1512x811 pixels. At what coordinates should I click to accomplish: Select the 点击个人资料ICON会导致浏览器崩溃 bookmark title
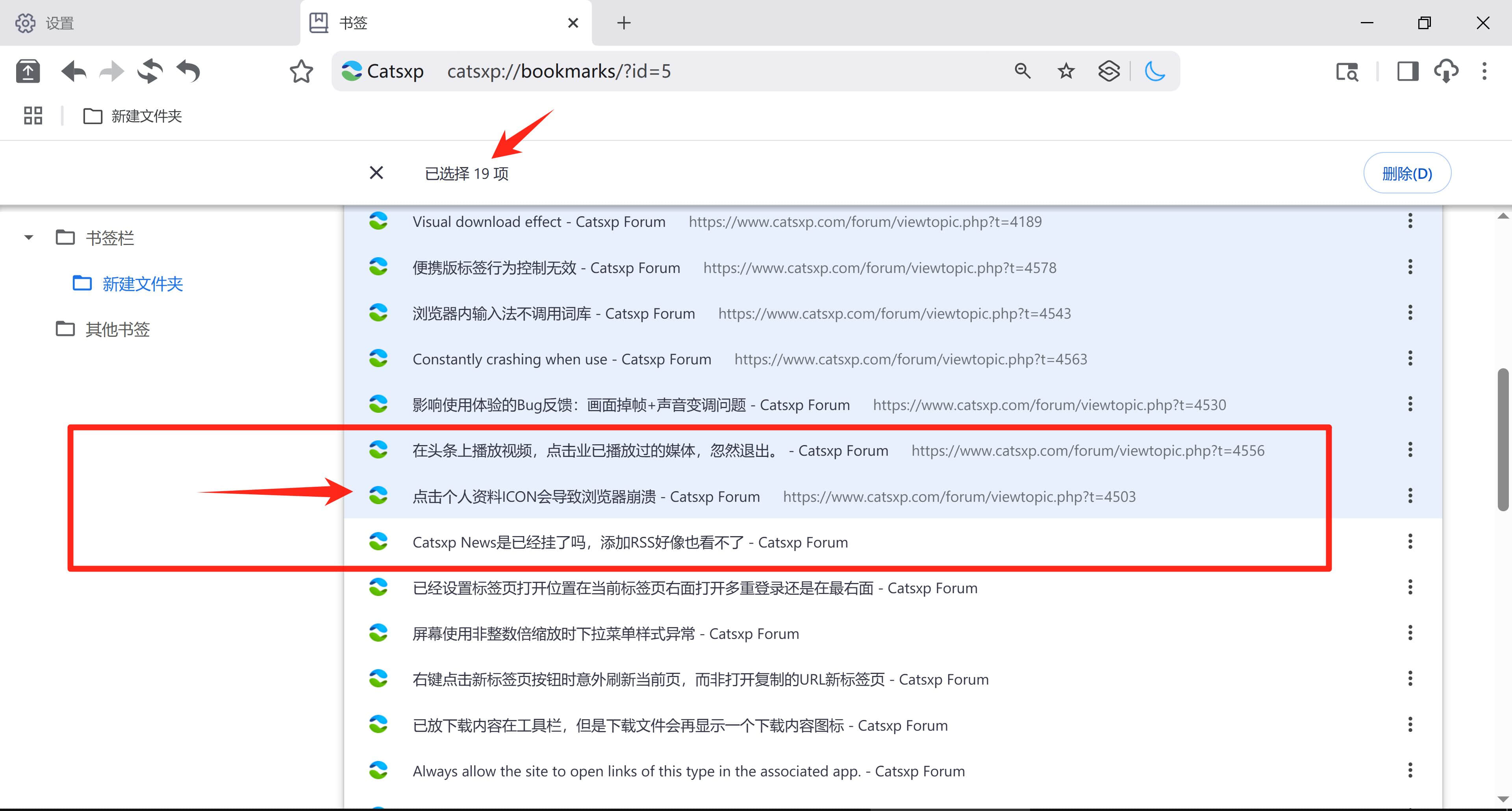click(x=586, y=497)
